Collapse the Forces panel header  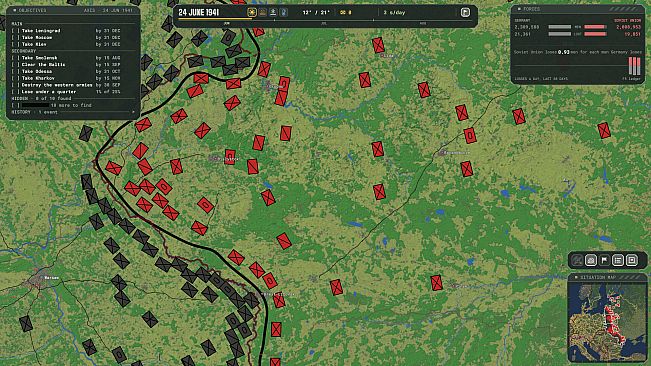(577, 9)
